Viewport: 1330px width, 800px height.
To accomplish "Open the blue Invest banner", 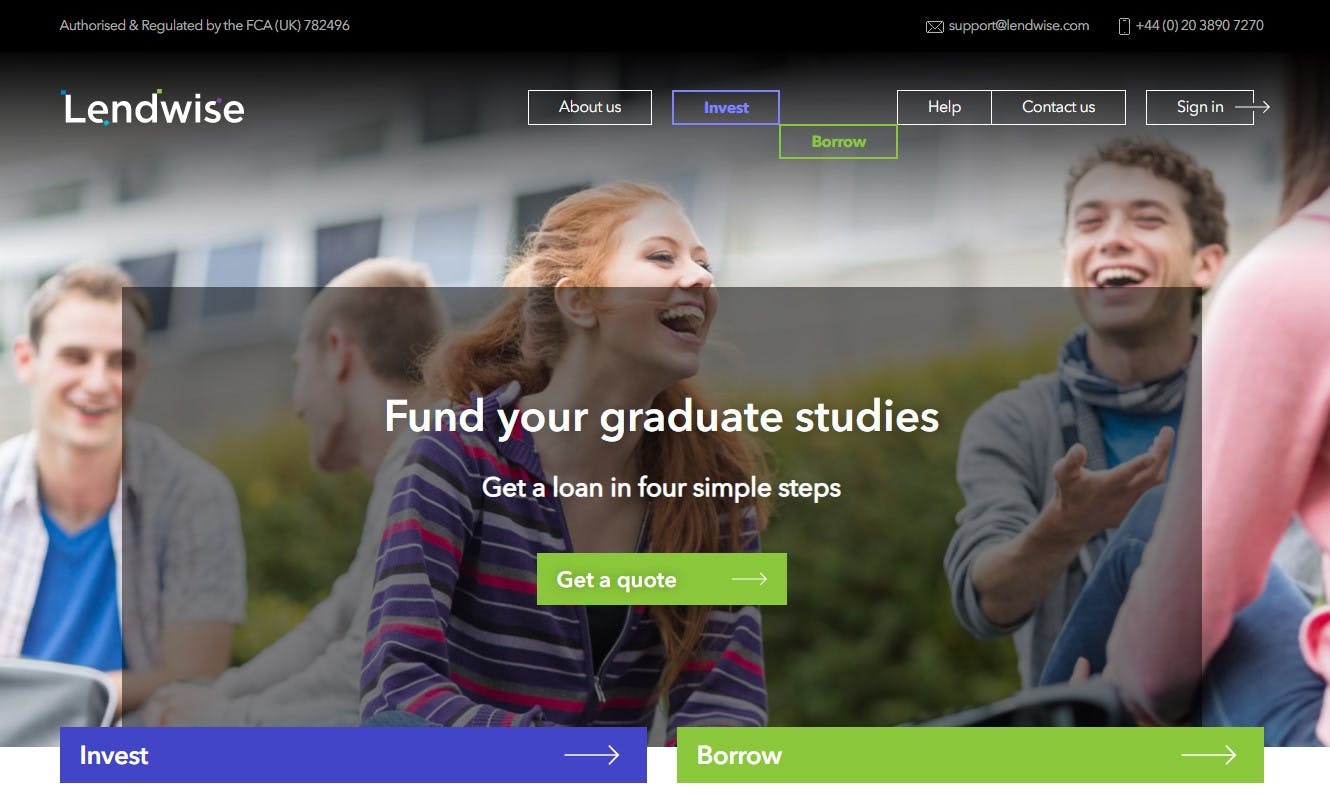I will point(353,755).
